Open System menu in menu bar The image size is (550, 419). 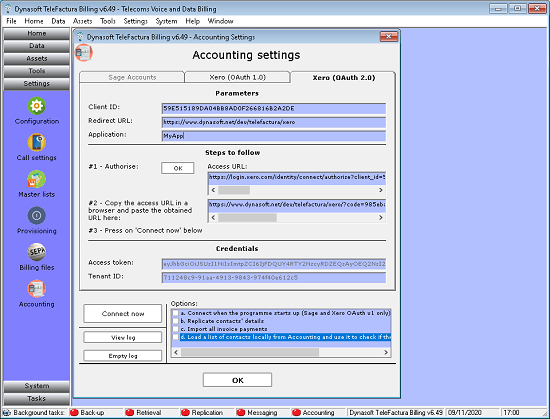(166, 21)
